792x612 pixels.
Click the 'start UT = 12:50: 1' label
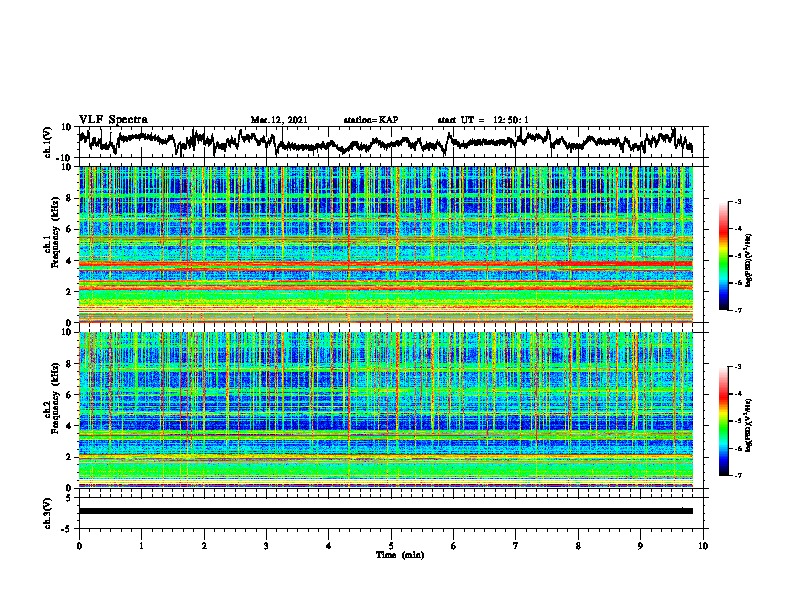click(x=483, y=120)
